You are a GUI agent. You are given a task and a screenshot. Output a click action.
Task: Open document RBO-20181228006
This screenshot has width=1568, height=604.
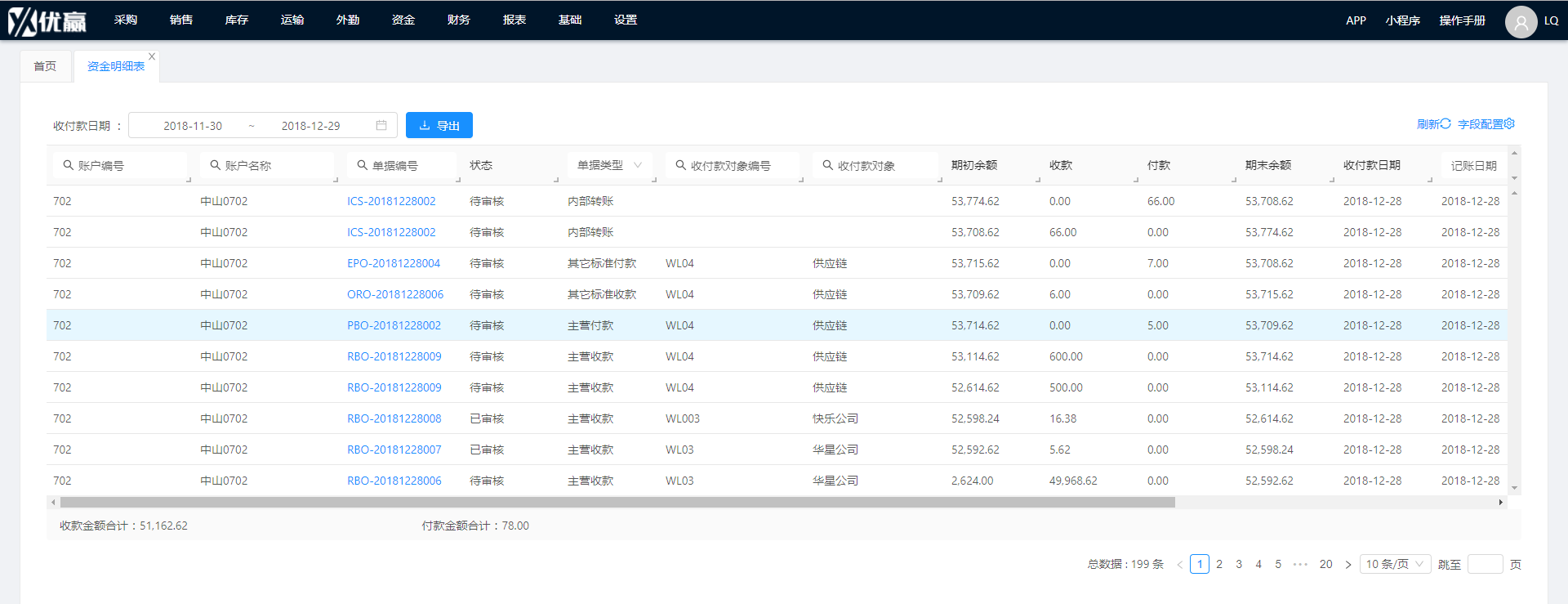pyautogui.click(x=394, y=481)
